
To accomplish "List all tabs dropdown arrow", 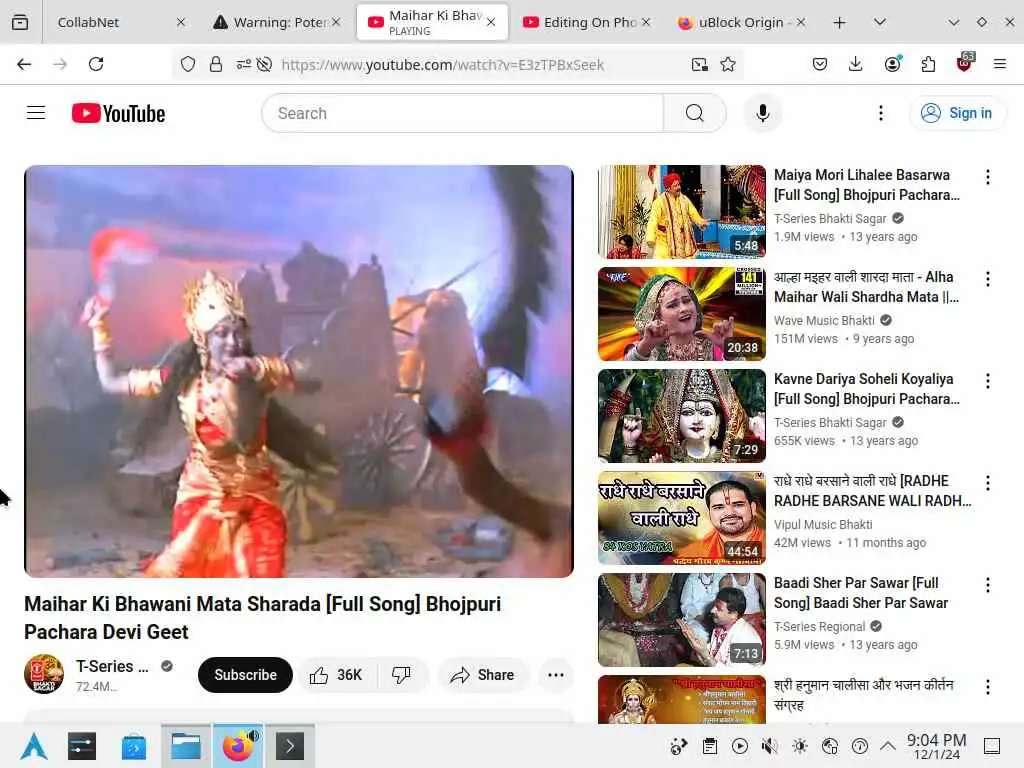I will (x=880, y=22).
